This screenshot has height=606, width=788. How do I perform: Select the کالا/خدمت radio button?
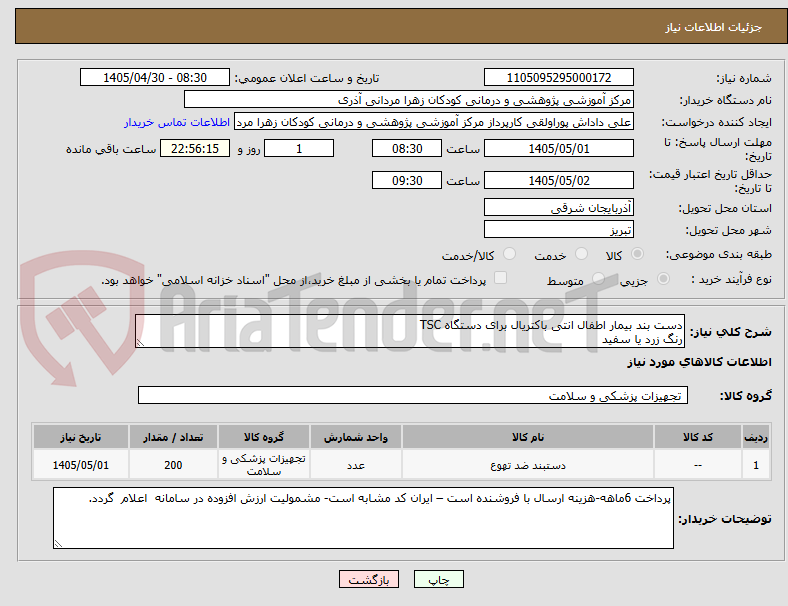click(510, 254)
